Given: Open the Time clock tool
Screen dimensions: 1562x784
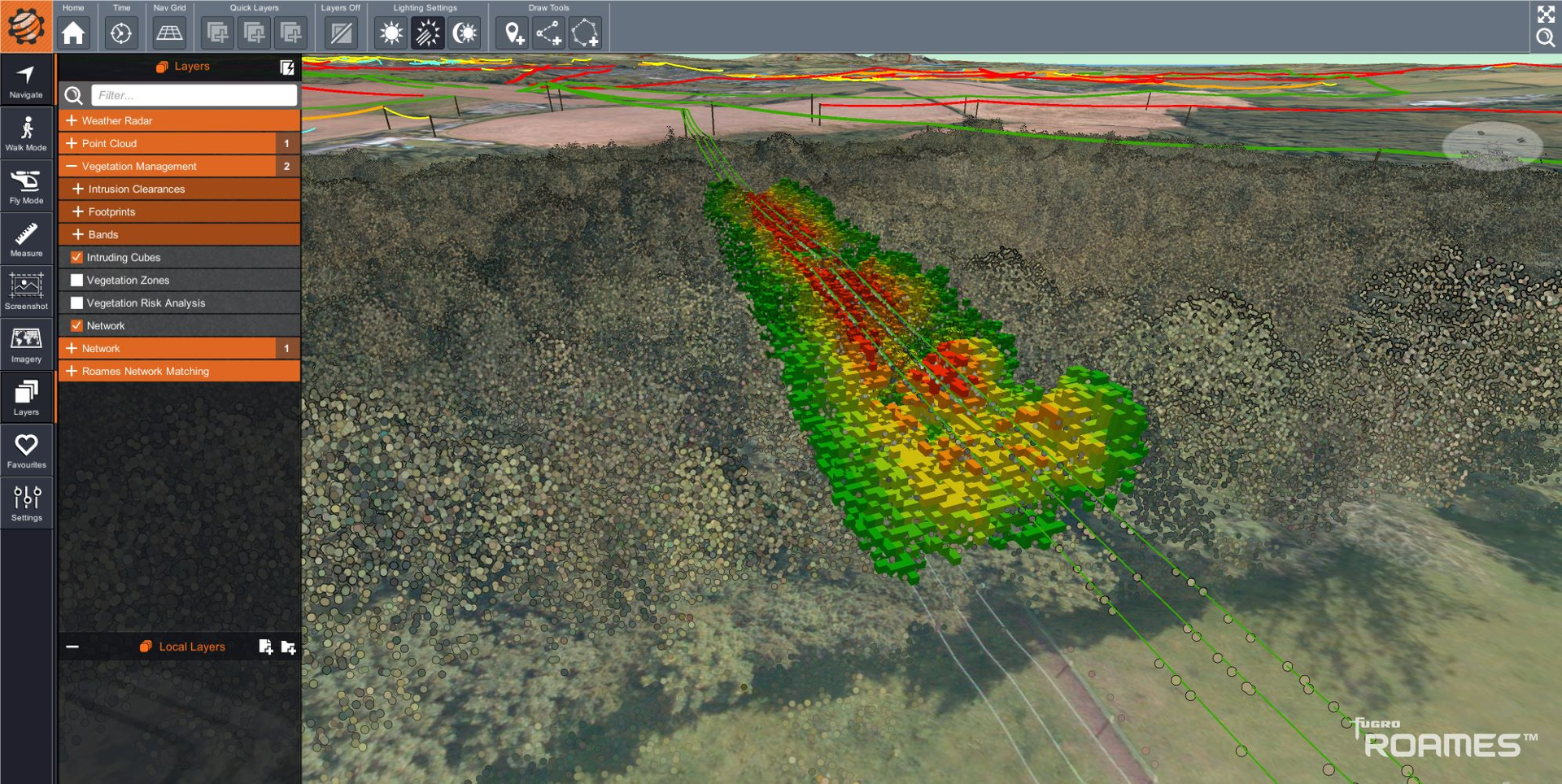Looking at the screenshot, I should [x=121, y=33].
